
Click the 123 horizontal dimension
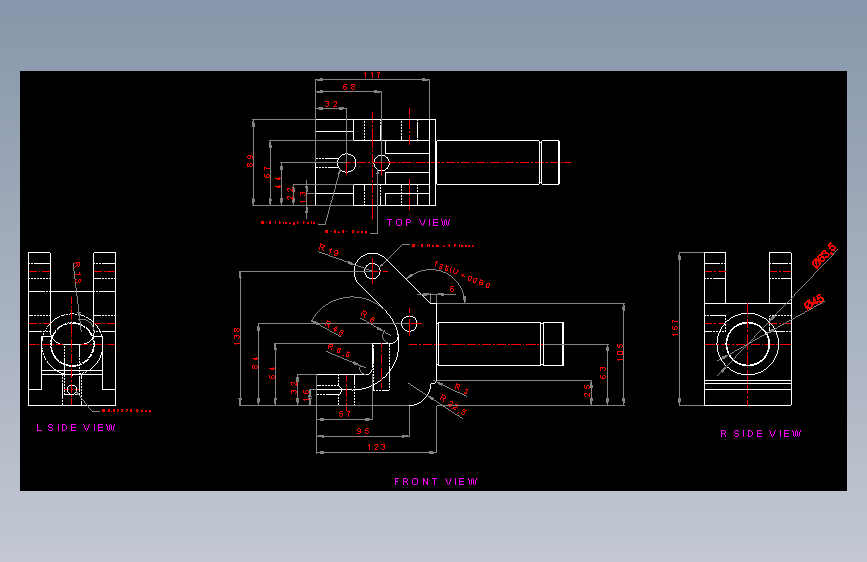(377, 447)
